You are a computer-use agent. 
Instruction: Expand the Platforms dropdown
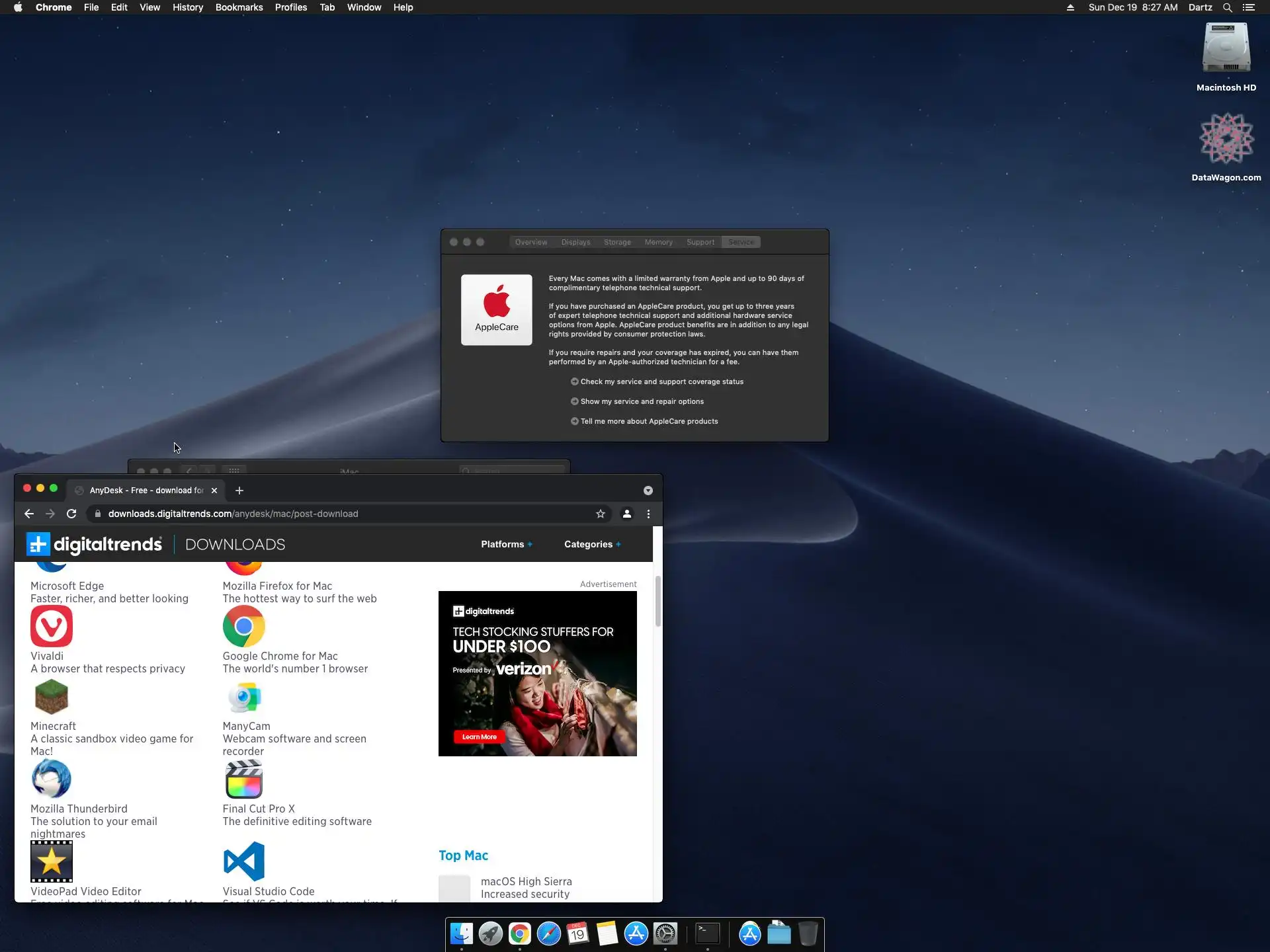pos(506,544)
